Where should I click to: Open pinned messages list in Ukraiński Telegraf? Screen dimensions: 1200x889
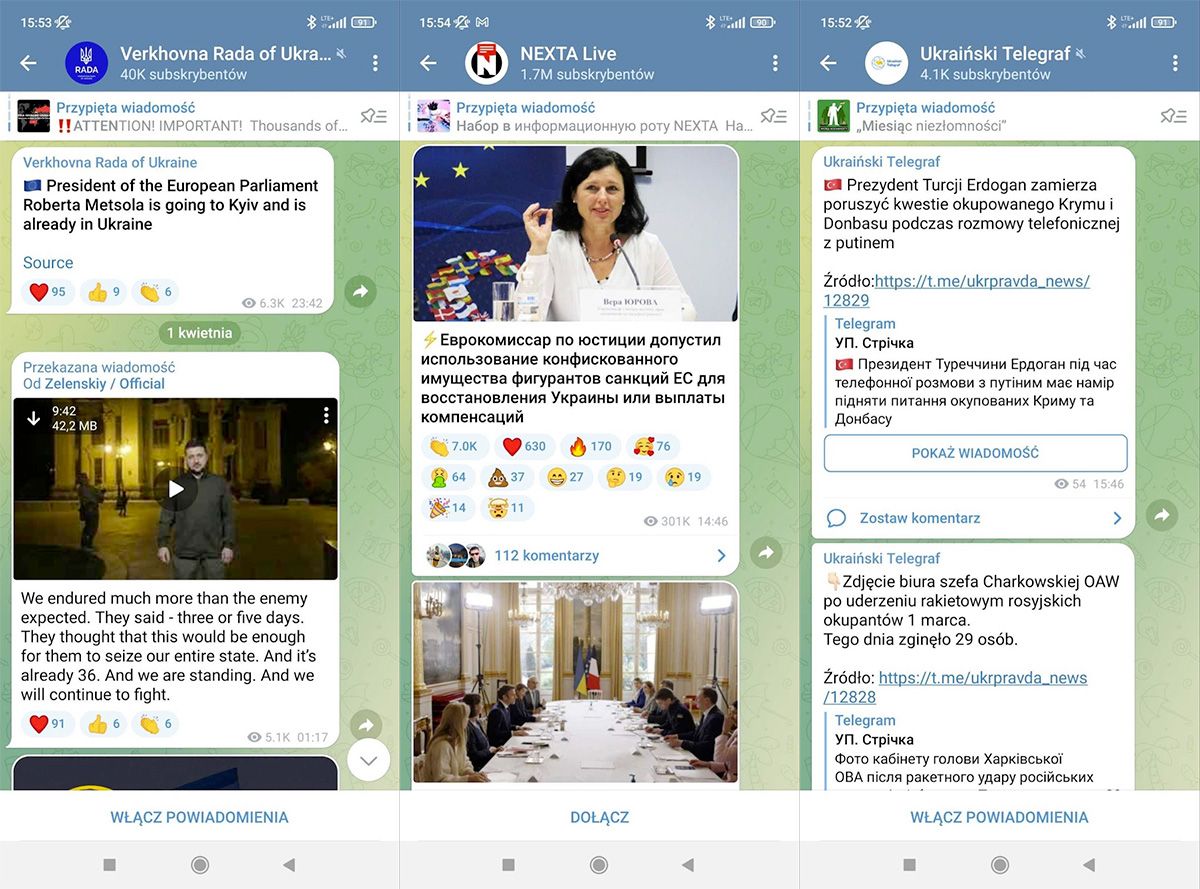point(1173,117)
